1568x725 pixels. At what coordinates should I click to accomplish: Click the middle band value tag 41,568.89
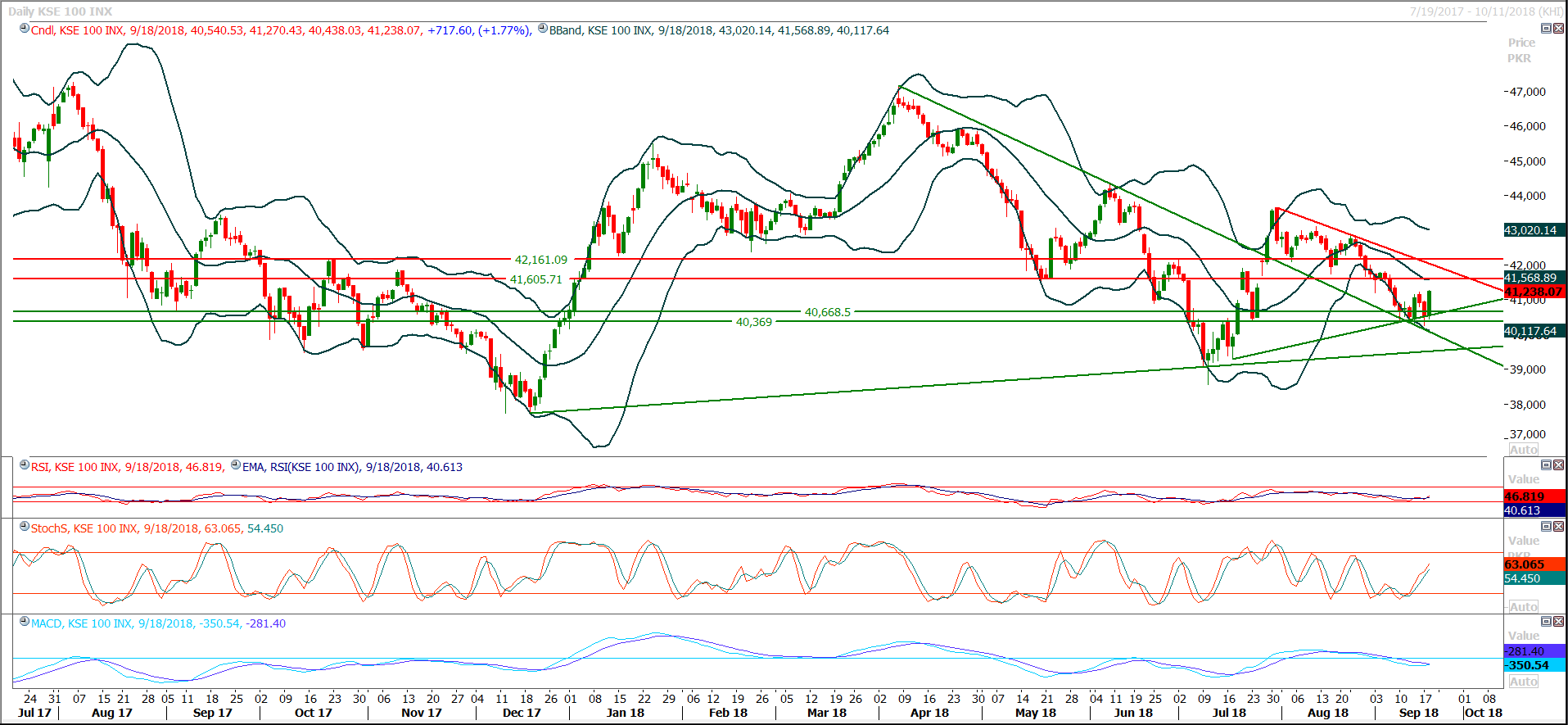[1535, 278]
